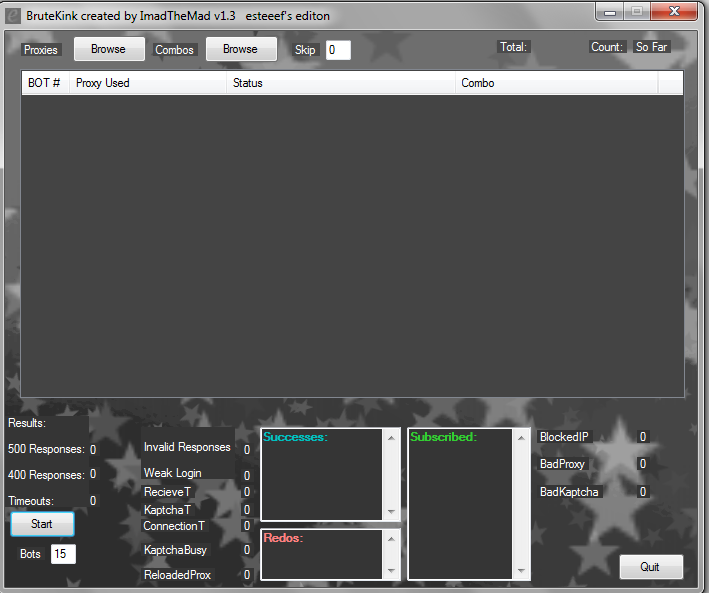Screen dimensions: 709x593
Task: Click the BlockedIP counter value
Action: (643, 436)
